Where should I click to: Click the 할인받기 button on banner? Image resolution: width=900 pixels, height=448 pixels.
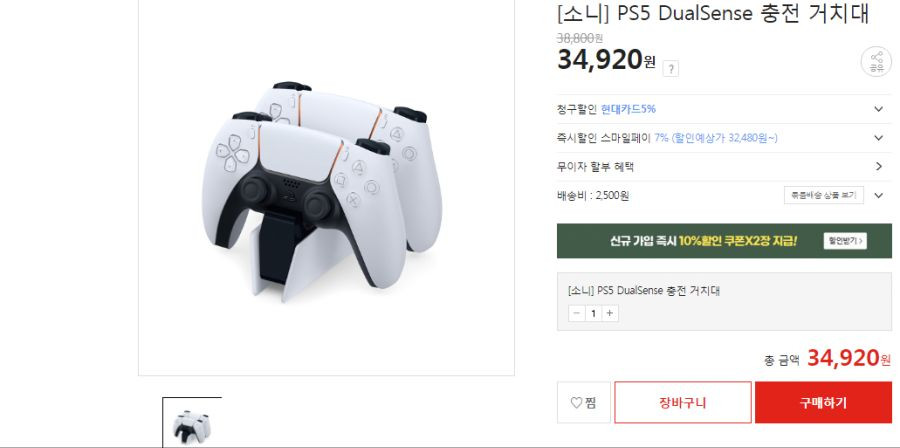pyautogui.click(x=845, y=241)
